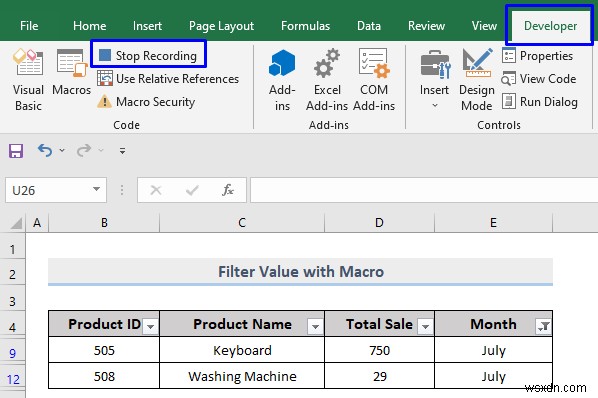Screen dimensions: 598x398
Task: Select the Developer tab
Action: tap(550, 26)
